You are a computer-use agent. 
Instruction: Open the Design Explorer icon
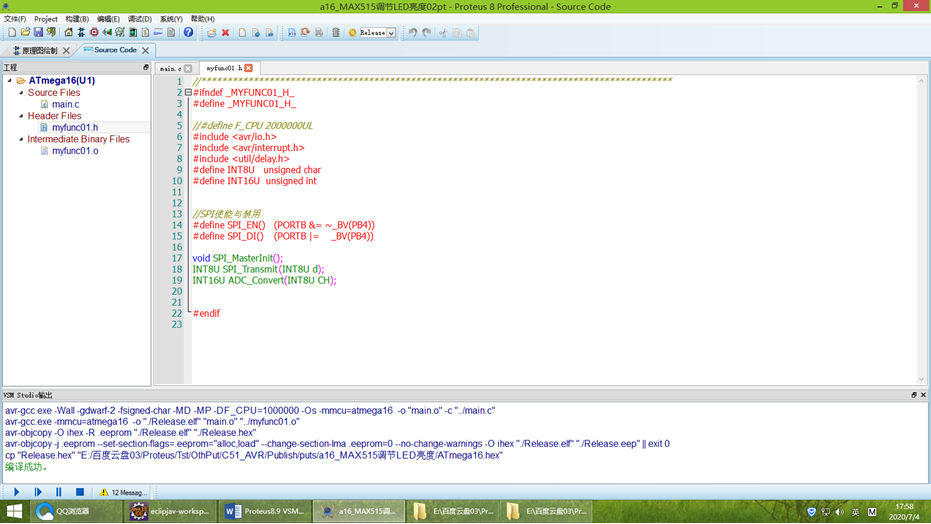(x=132, y=33)
